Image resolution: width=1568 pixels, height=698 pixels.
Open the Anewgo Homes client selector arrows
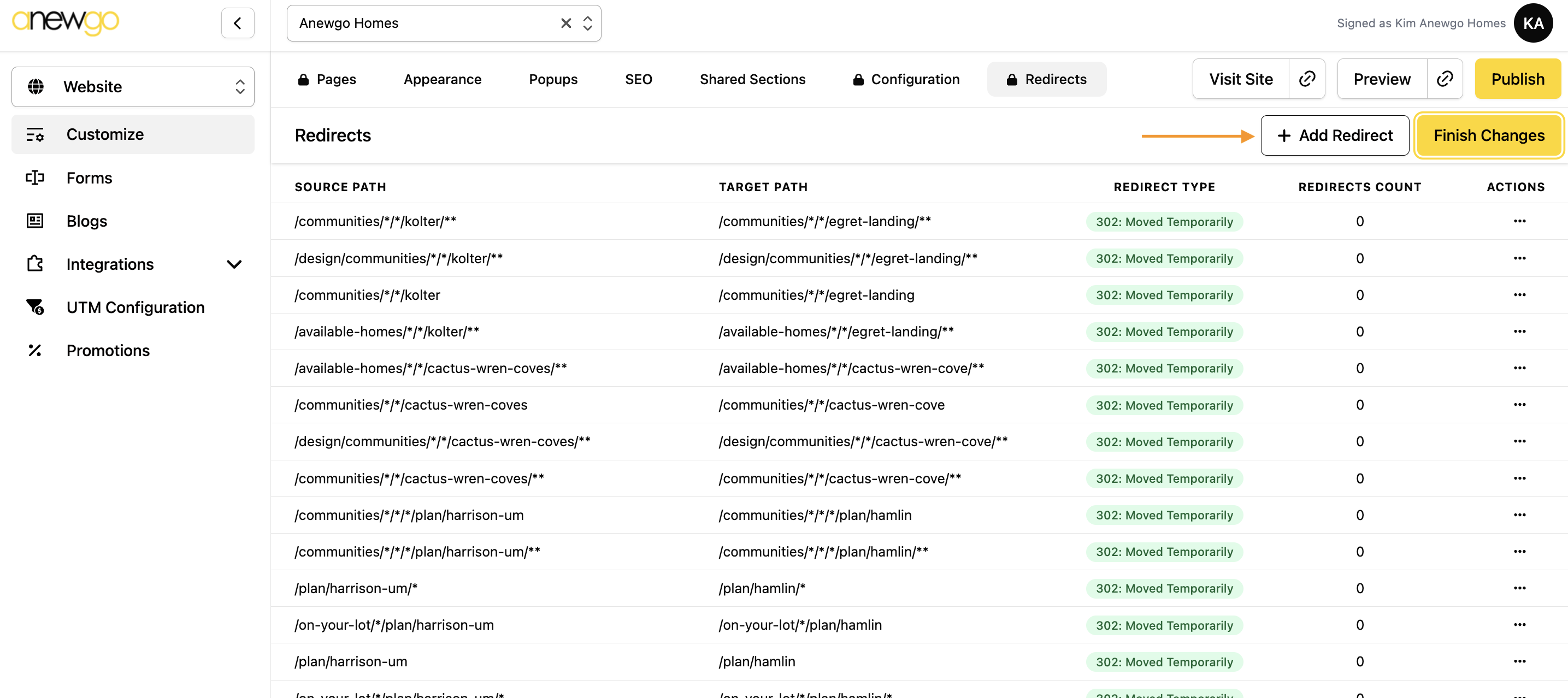pyautogui.click(x=587, y=23)
